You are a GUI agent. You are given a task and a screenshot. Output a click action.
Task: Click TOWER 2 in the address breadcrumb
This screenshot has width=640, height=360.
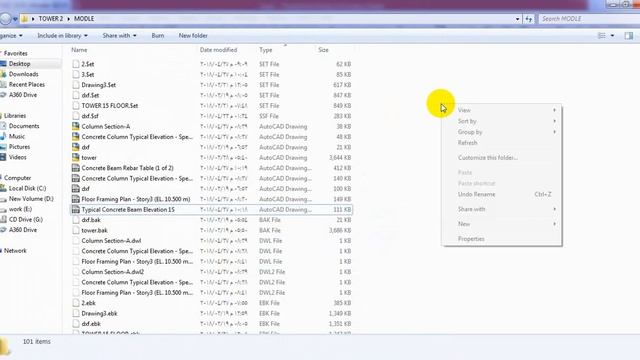(51, 19)
